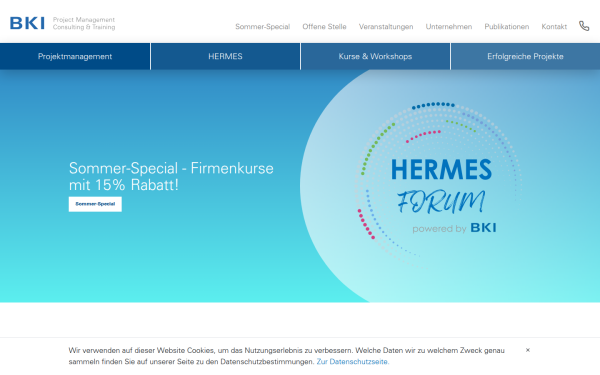This screenshot has height=375, width=600.
Task: Click the BKI logo in the header
Action: (x=27, y=23)
